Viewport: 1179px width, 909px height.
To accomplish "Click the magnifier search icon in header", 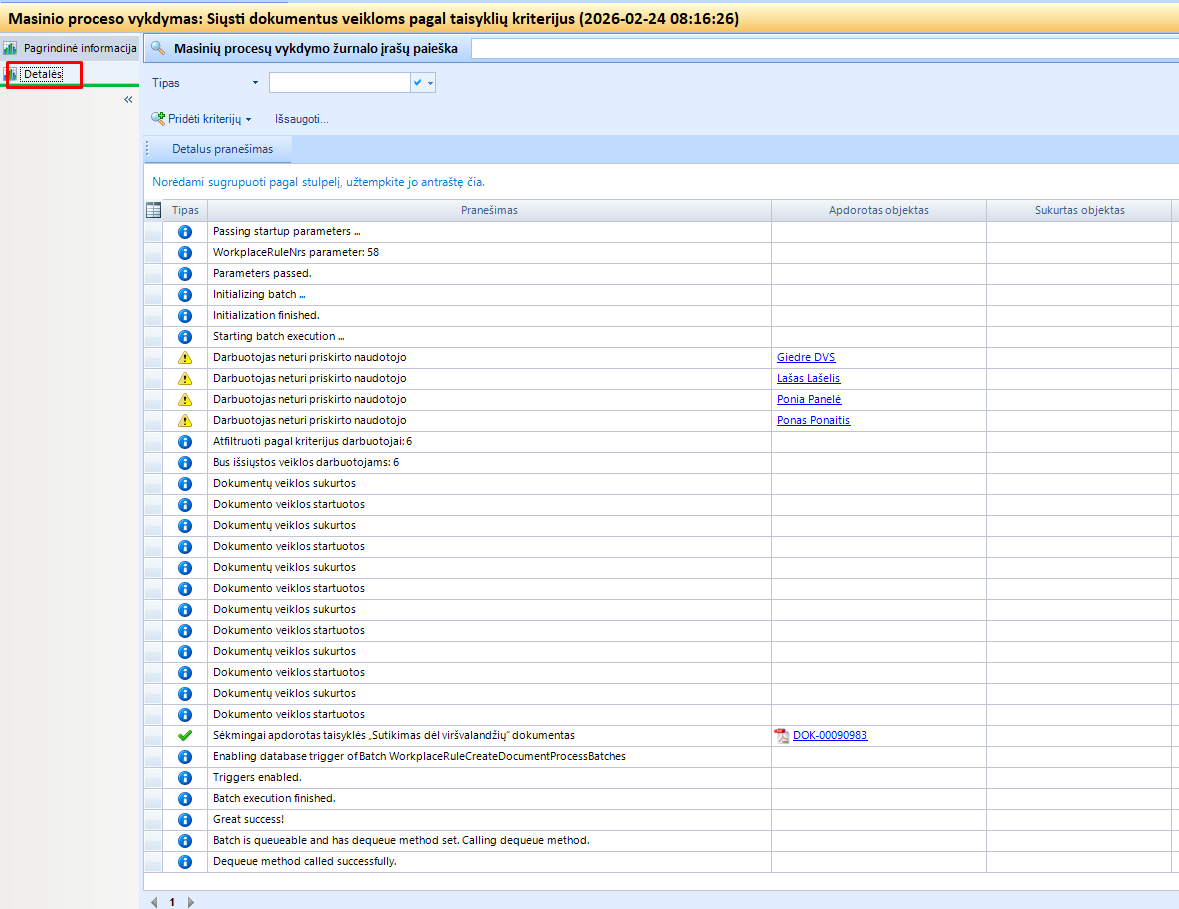I will [x=157, y=48].
